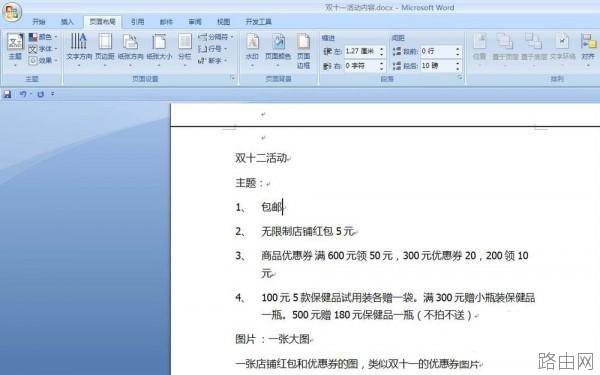Image resolution: width=600 pixels, height=375 pixels.
Task: Open the quick access toolbar customize arrow
Action: tap(53, 94)
